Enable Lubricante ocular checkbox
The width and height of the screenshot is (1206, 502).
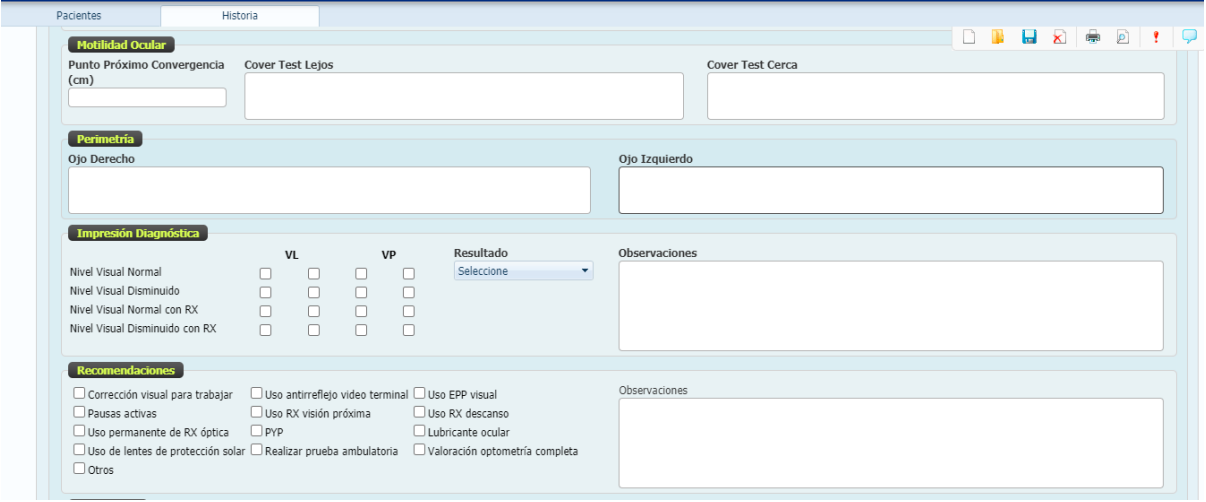[420, 432]
